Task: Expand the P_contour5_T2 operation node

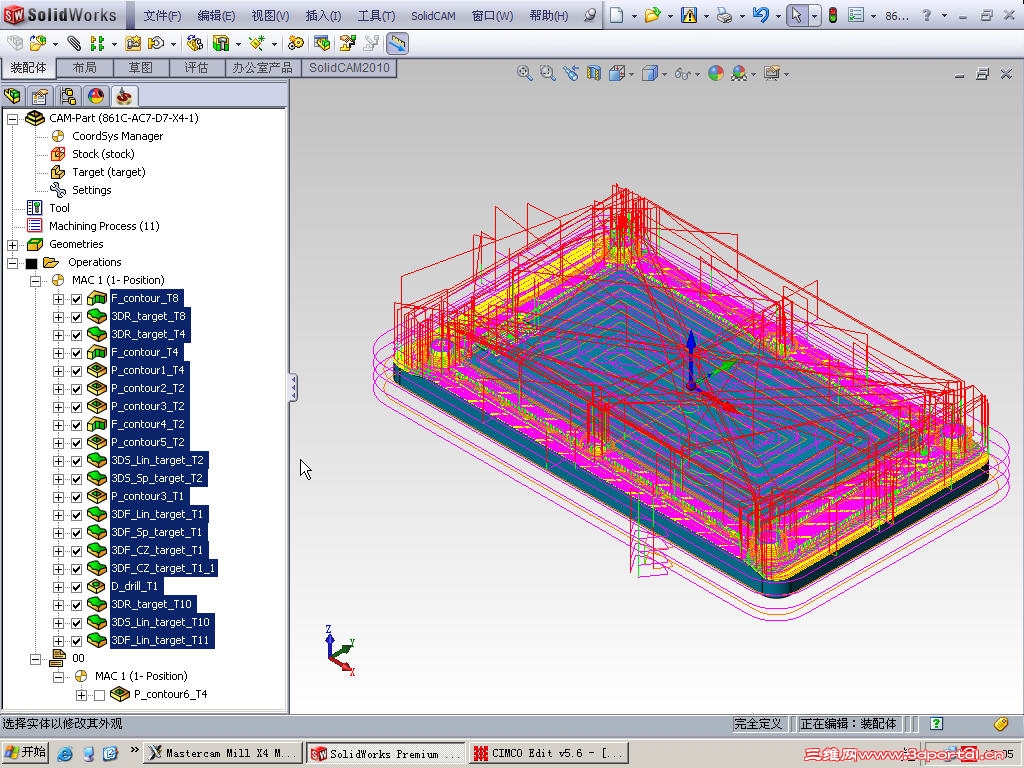Action: [x=58, y=443]
